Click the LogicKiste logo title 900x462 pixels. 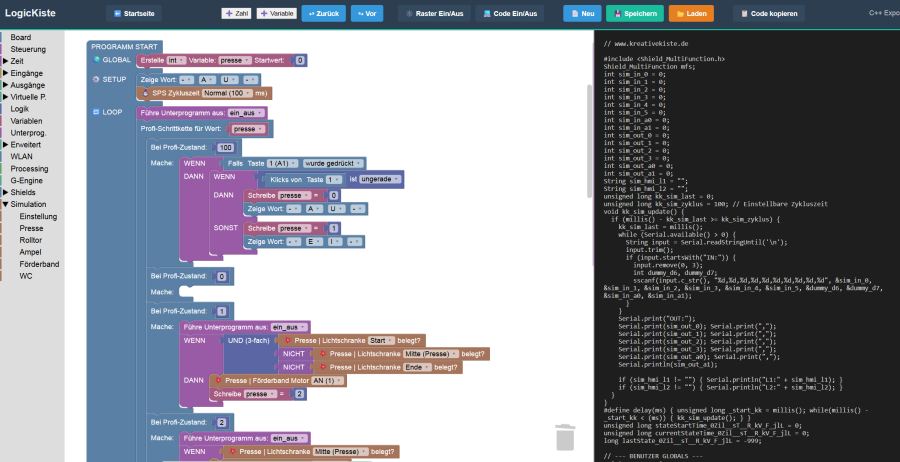click(x=30, y=13)
